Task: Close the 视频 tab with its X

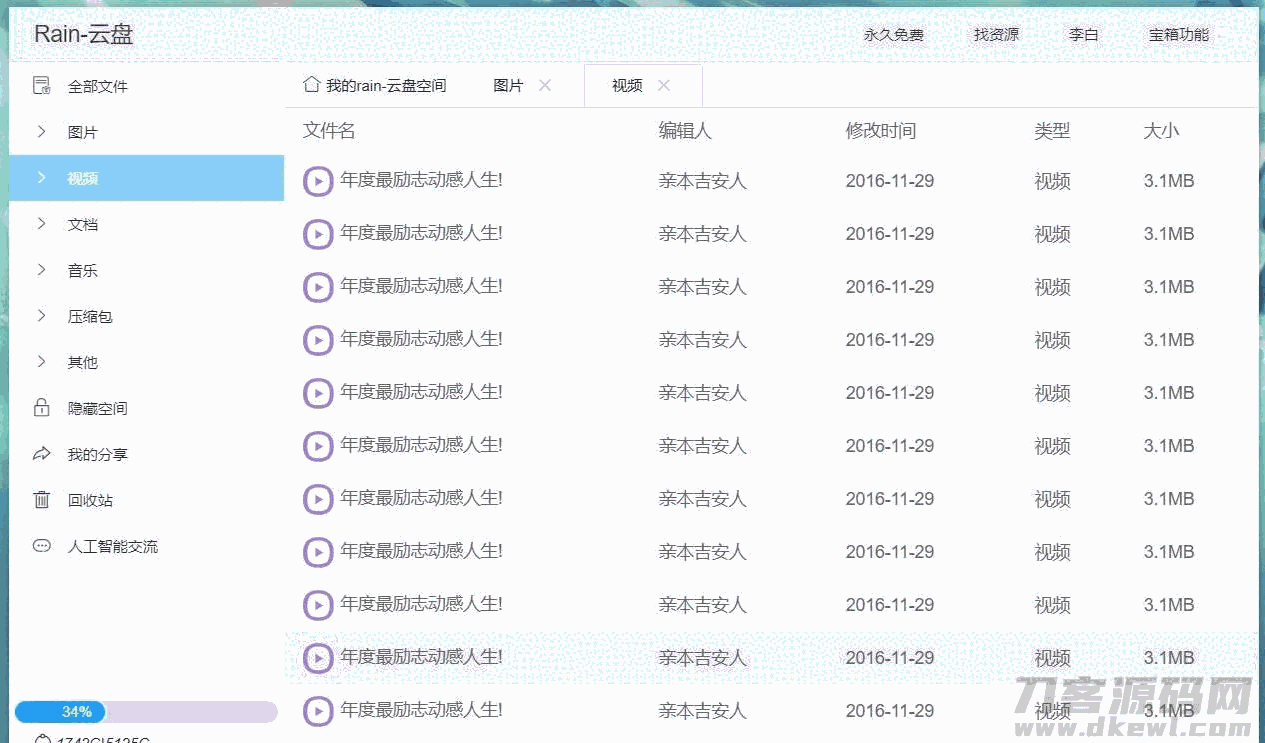Action: pos(664,85)
